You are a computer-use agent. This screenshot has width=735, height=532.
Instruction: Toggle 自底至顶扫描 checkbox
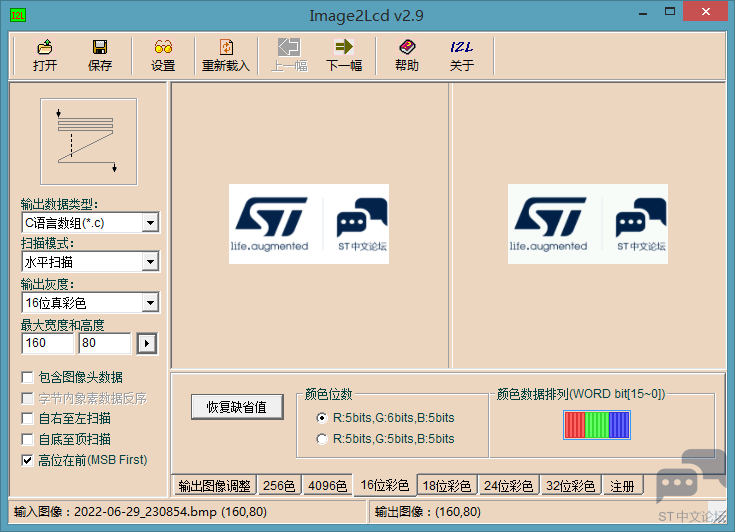(28, 439)
